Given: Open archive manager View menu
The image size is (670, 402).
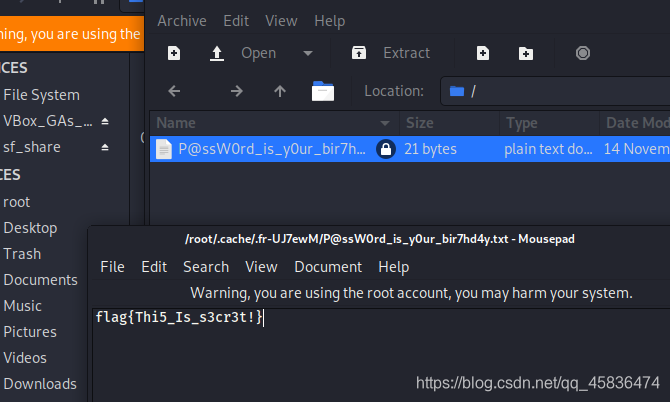Looking at the screenshot, I should point(281,21).
